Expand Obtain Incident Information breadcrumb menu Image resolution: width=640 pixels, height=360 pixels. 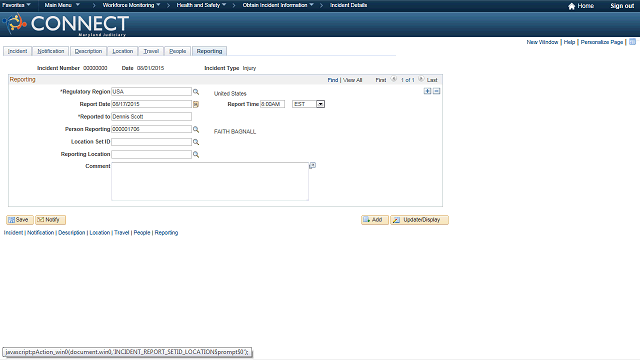[278, 5]
